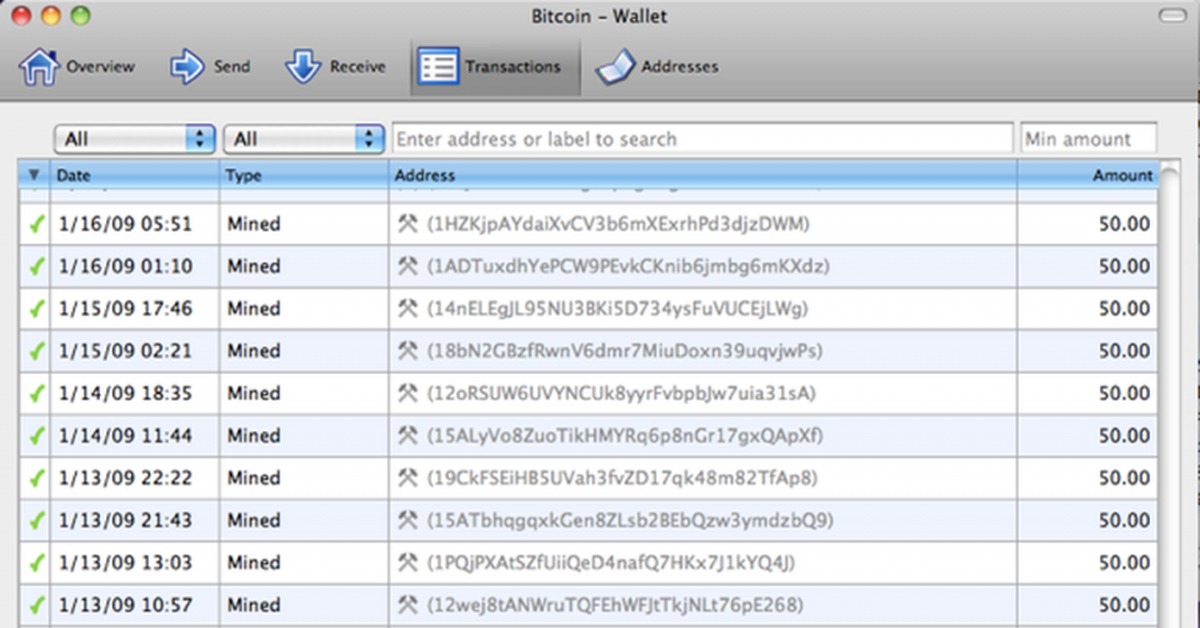Select date cell 1/14/09 18:35

[125, 393]
